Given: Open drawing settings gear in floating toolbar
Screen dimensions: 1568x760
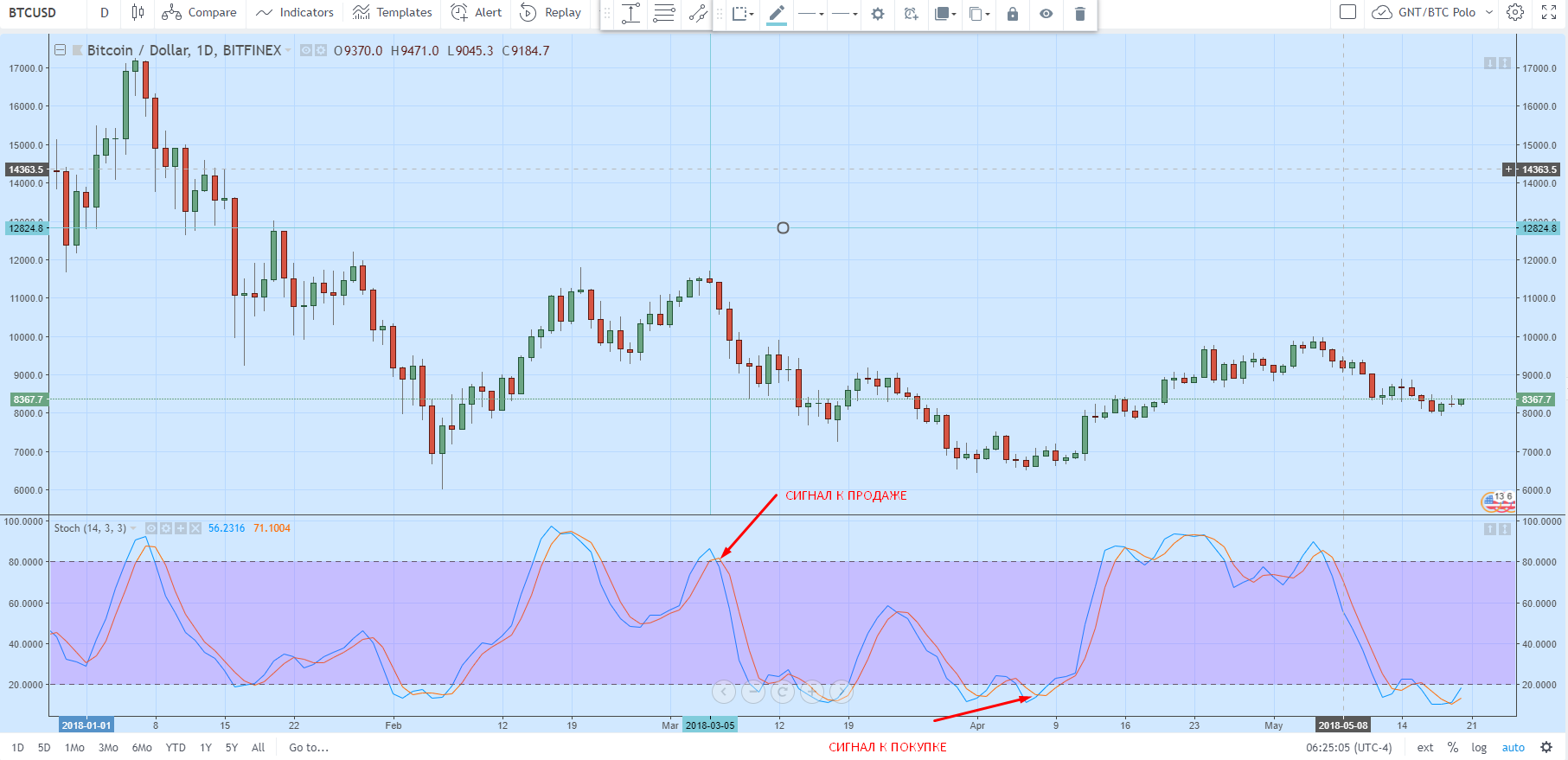Looking at the screenshot, I should 878,14.
